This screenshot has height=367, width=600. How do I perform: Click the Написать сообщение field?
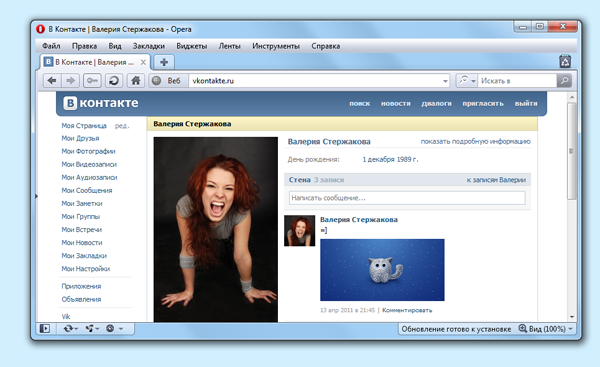pyautogui.click(x=407, y=198)
